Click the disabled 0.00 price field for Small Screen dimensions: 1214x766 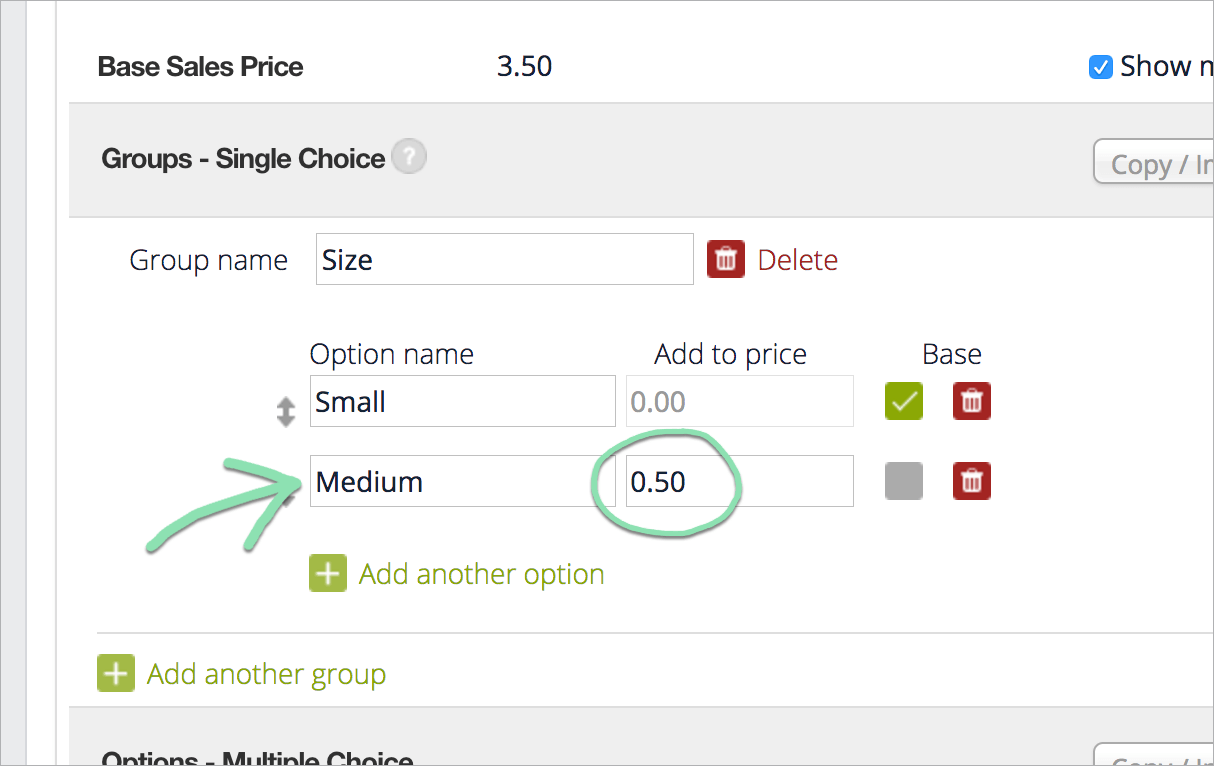[740, 401]
